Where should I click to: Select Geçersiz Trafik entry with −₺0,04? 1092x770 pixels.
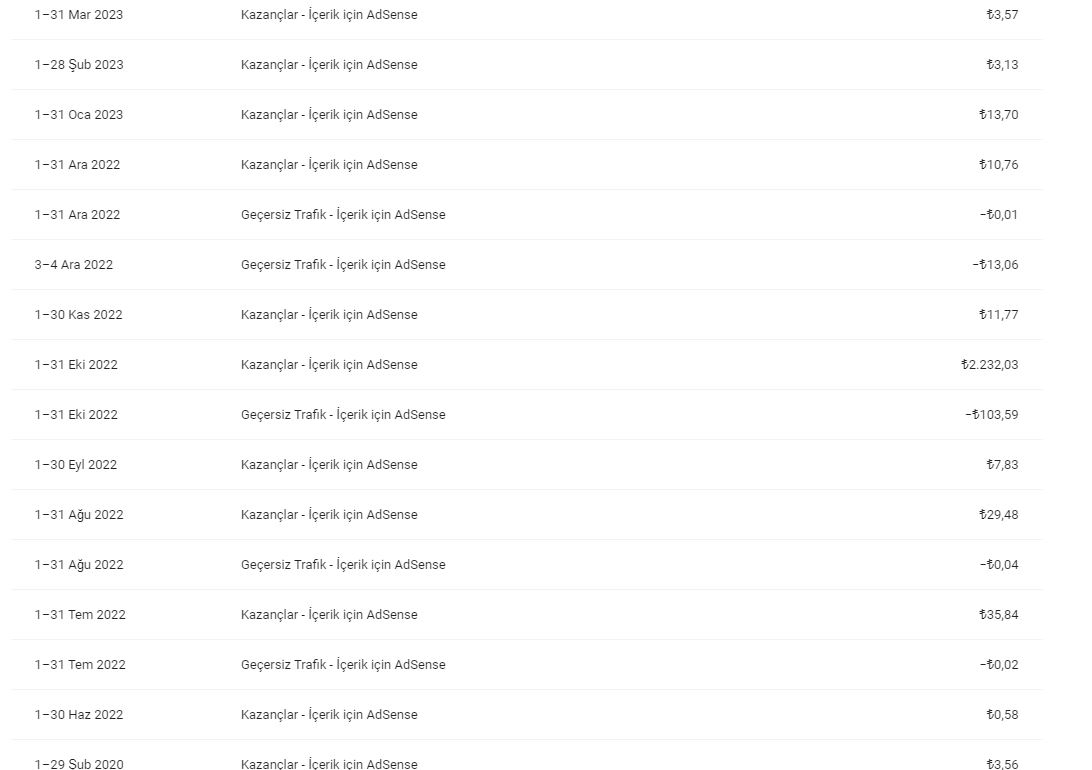click(343, 565)
